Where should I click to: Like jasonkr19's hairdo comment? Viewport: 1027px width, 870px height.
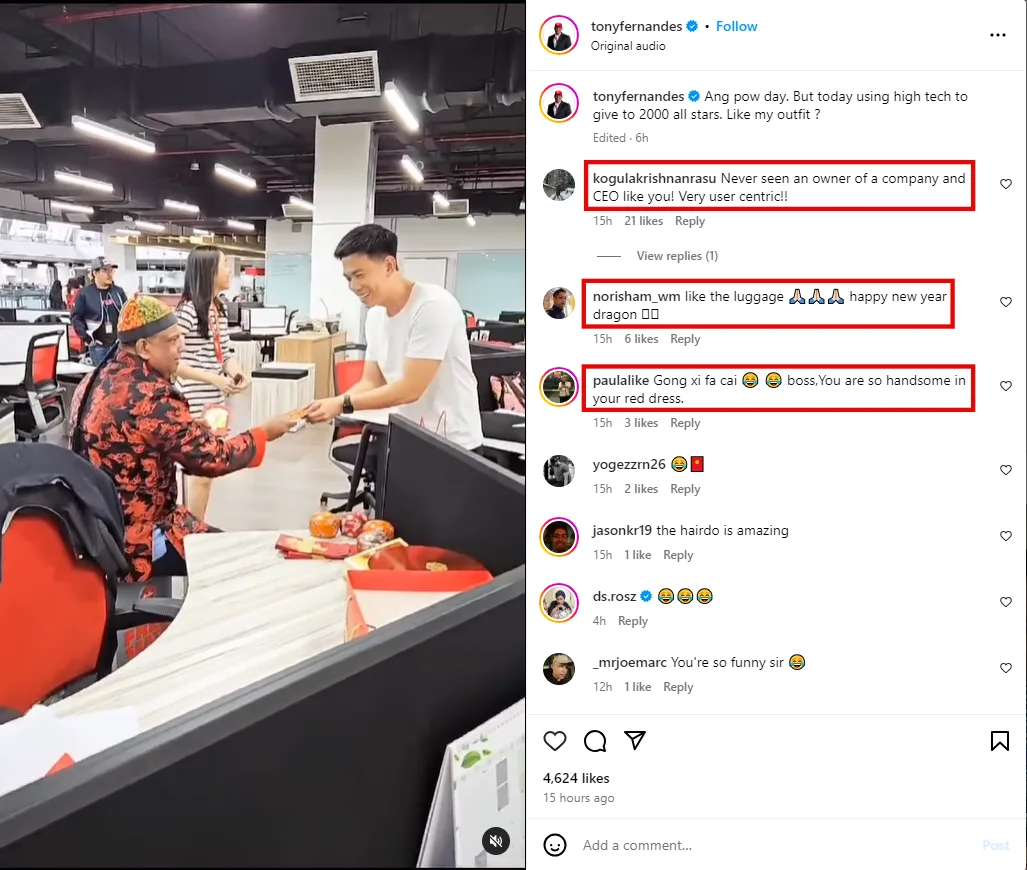point(1006,536)
